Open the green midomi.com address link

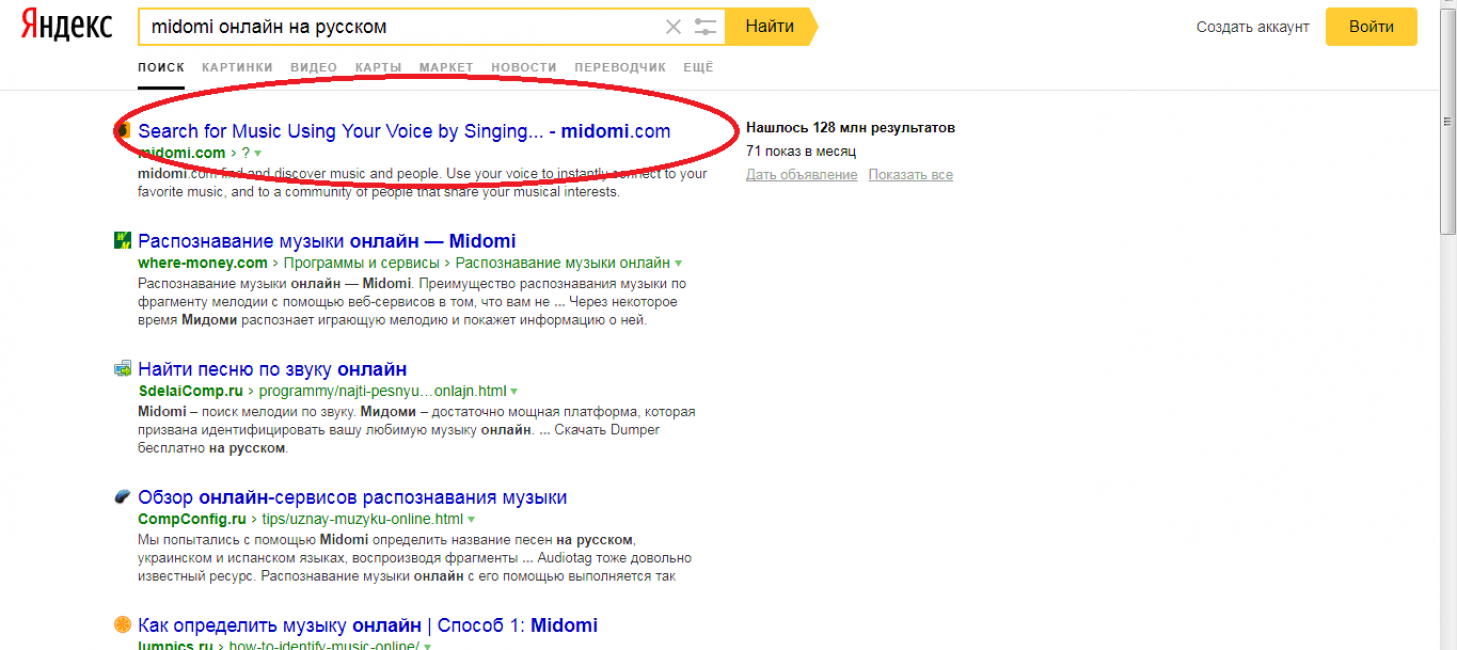(x=182, y=153)
